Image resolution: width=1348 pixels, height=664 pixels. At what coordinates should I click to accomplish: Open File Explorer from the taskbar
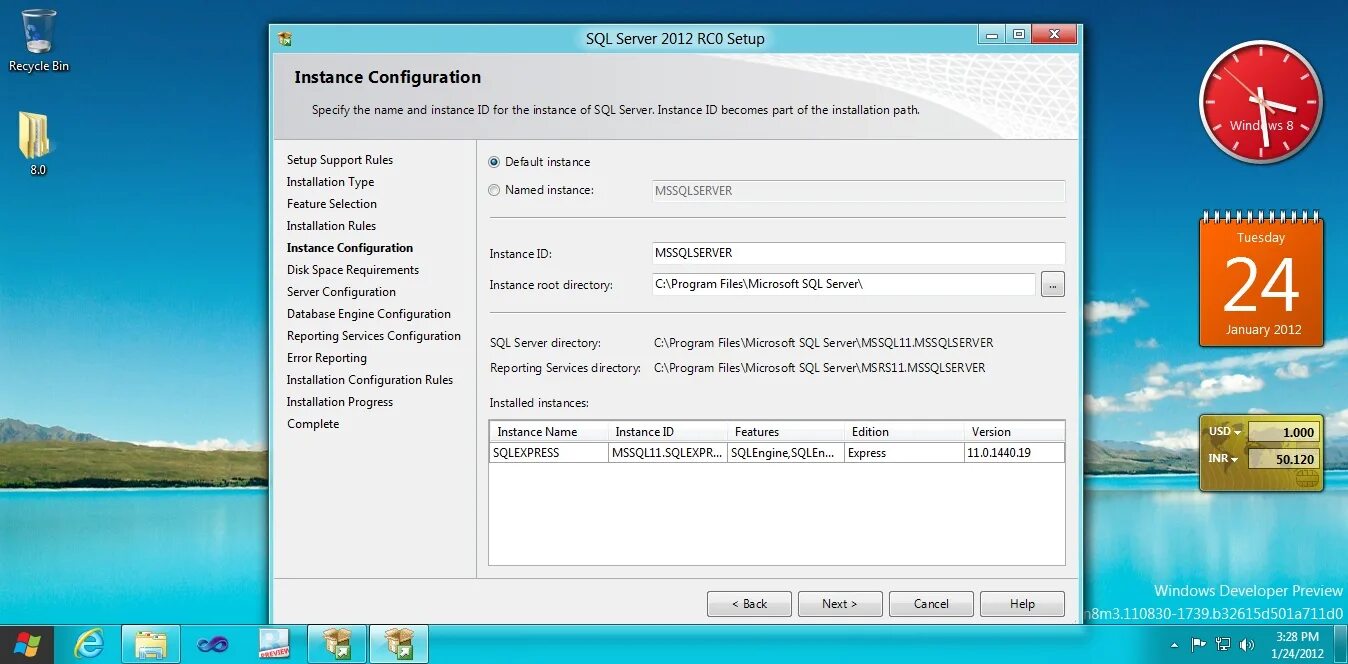tap(151, 644)
